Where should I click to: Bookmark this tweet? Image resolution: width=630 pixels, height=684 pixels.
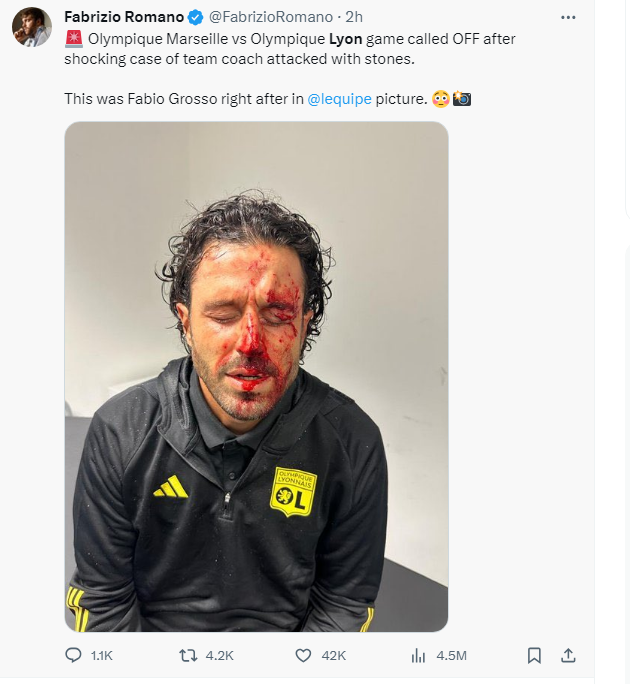pos(534,656)
